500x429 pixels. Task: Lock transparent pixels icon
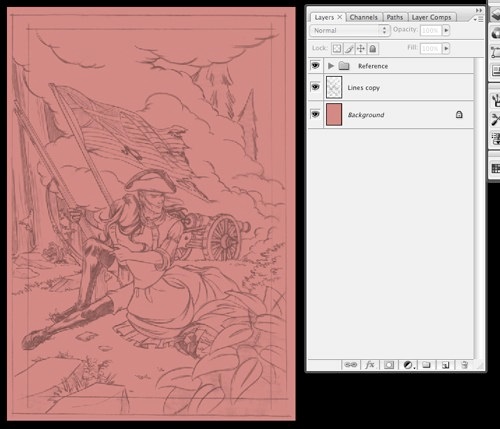click(x=337, y=49)
